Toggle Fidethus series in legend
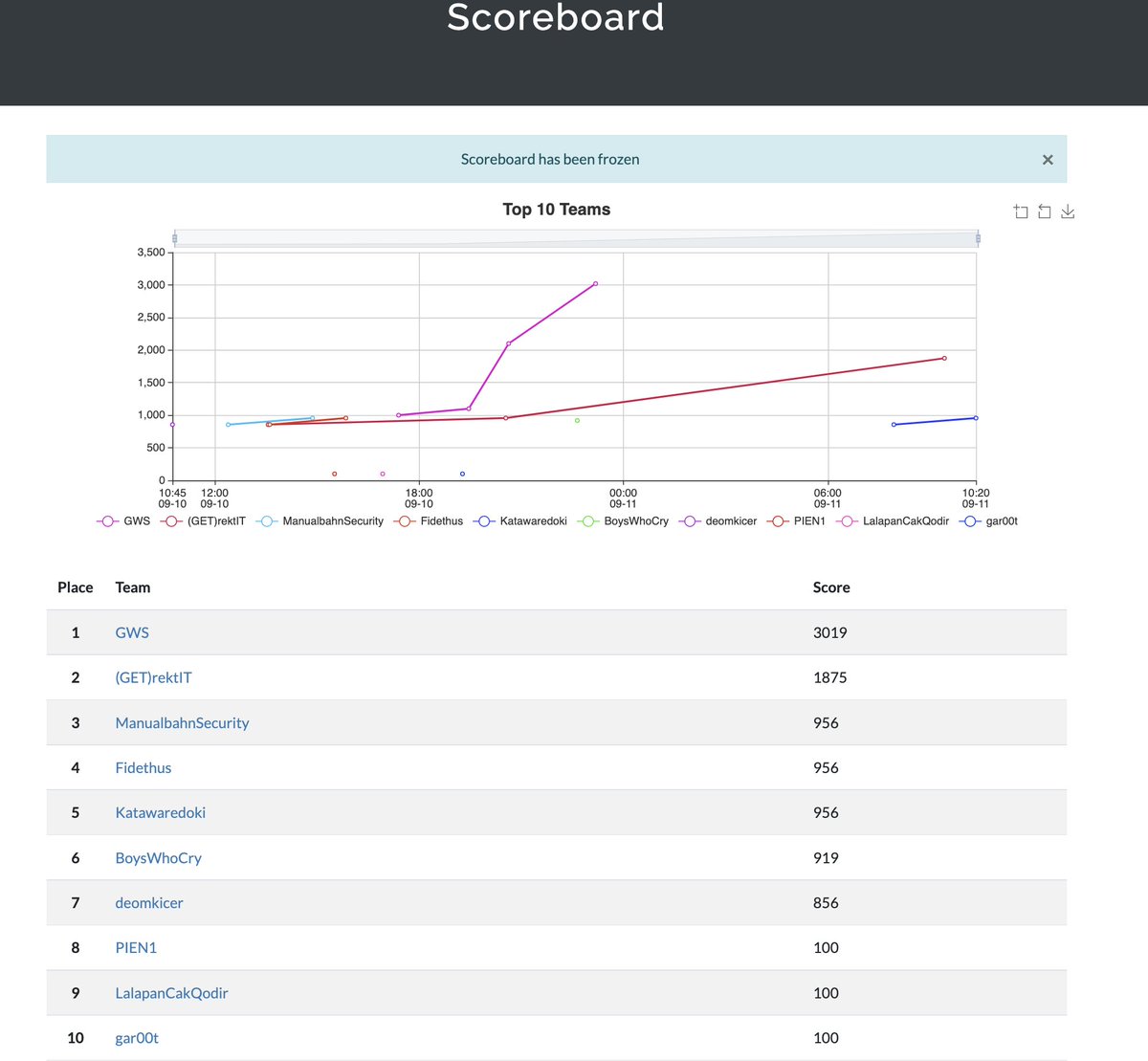The height and width of the screenshot is (1061, 1148). [429, 521]
